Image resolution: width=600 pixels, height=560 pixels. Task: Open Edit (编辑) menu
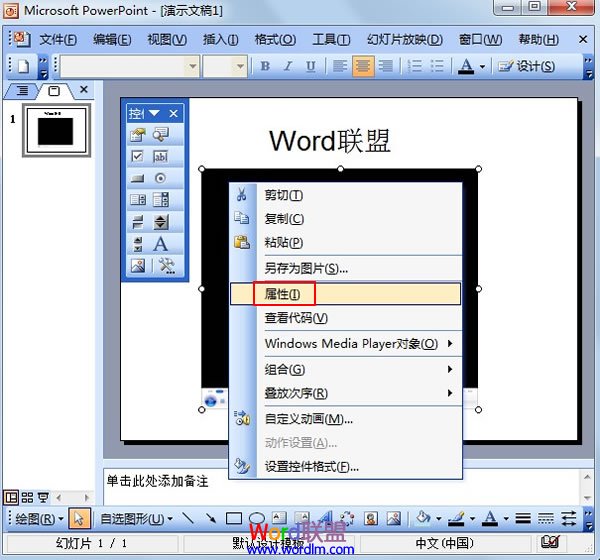click(112, 39)
